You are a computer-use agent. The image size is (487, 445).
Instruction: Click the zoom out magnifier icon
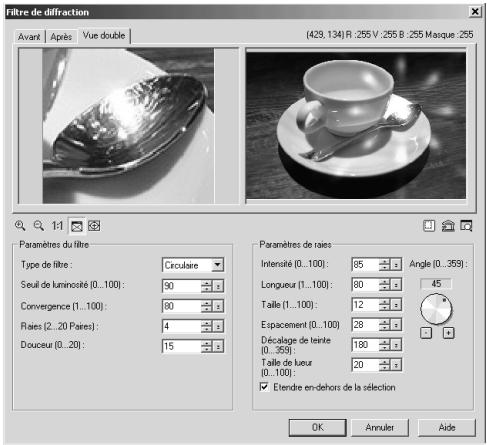[39, 226]
